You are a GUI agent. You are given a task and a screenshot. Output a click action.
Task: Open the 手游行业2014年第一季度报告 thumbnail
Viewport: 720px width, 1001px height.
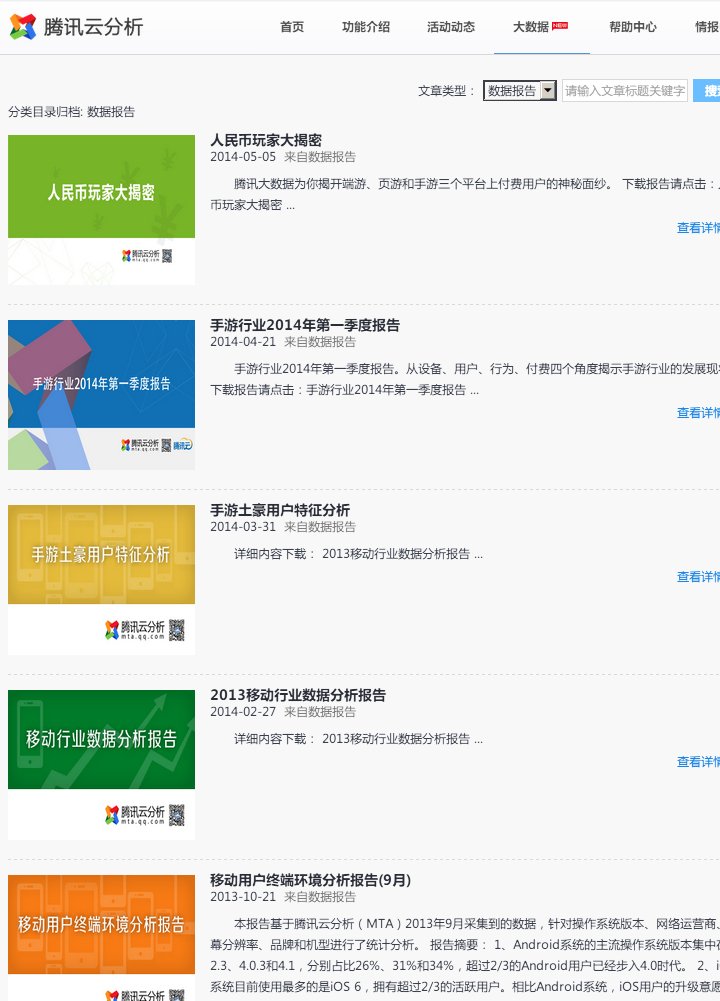pyautogui.click(x=101, y=395)
